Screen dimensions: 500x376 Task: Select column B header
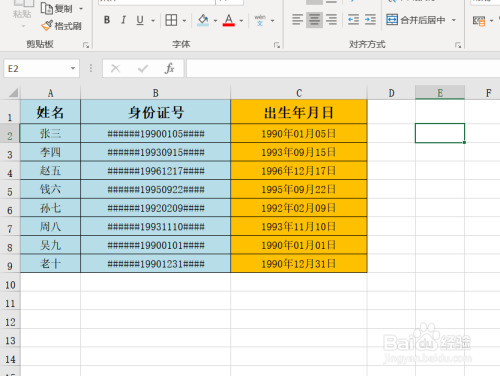pyautogui.click(x=155, y=93)
